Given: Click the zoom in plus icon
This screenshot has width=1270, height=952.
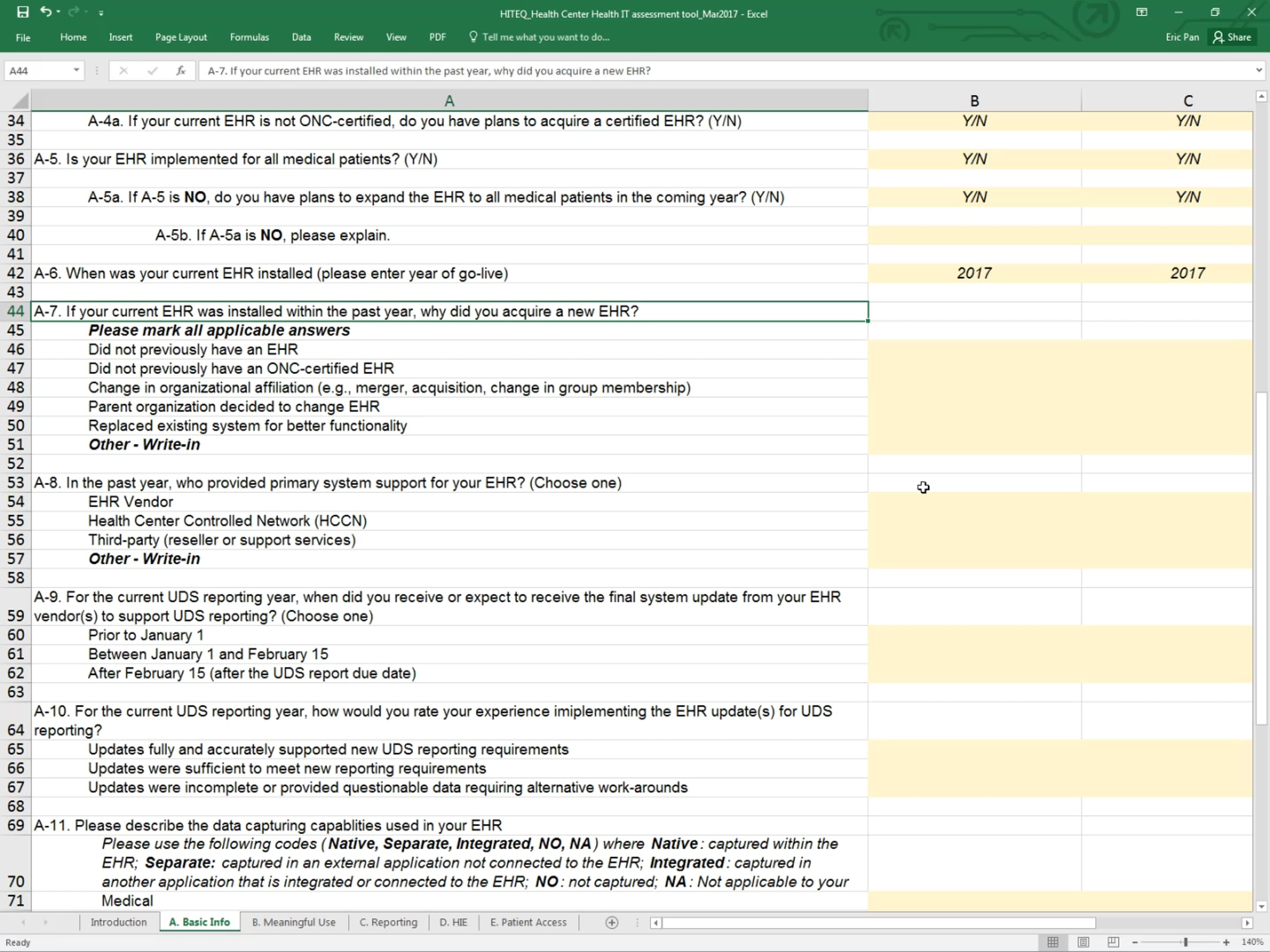Looking at the screenshot, I should [1227, 942].
